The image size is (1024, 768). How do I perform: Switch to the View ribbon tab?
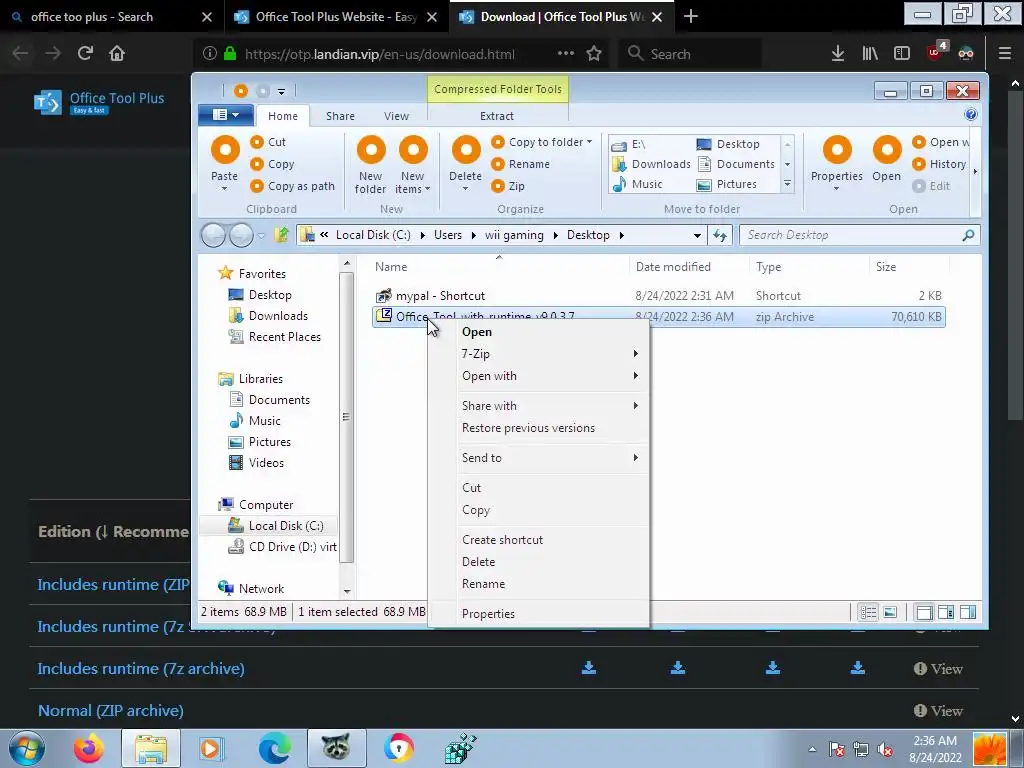tap(396, 116)
